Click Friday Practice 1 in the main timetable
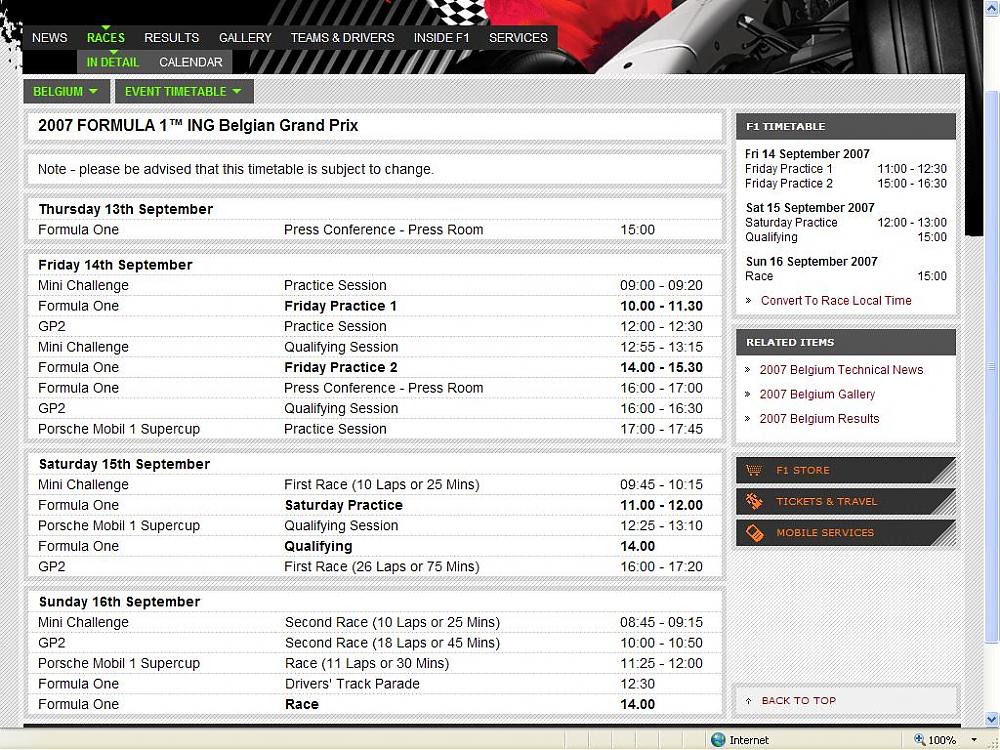 341,306
